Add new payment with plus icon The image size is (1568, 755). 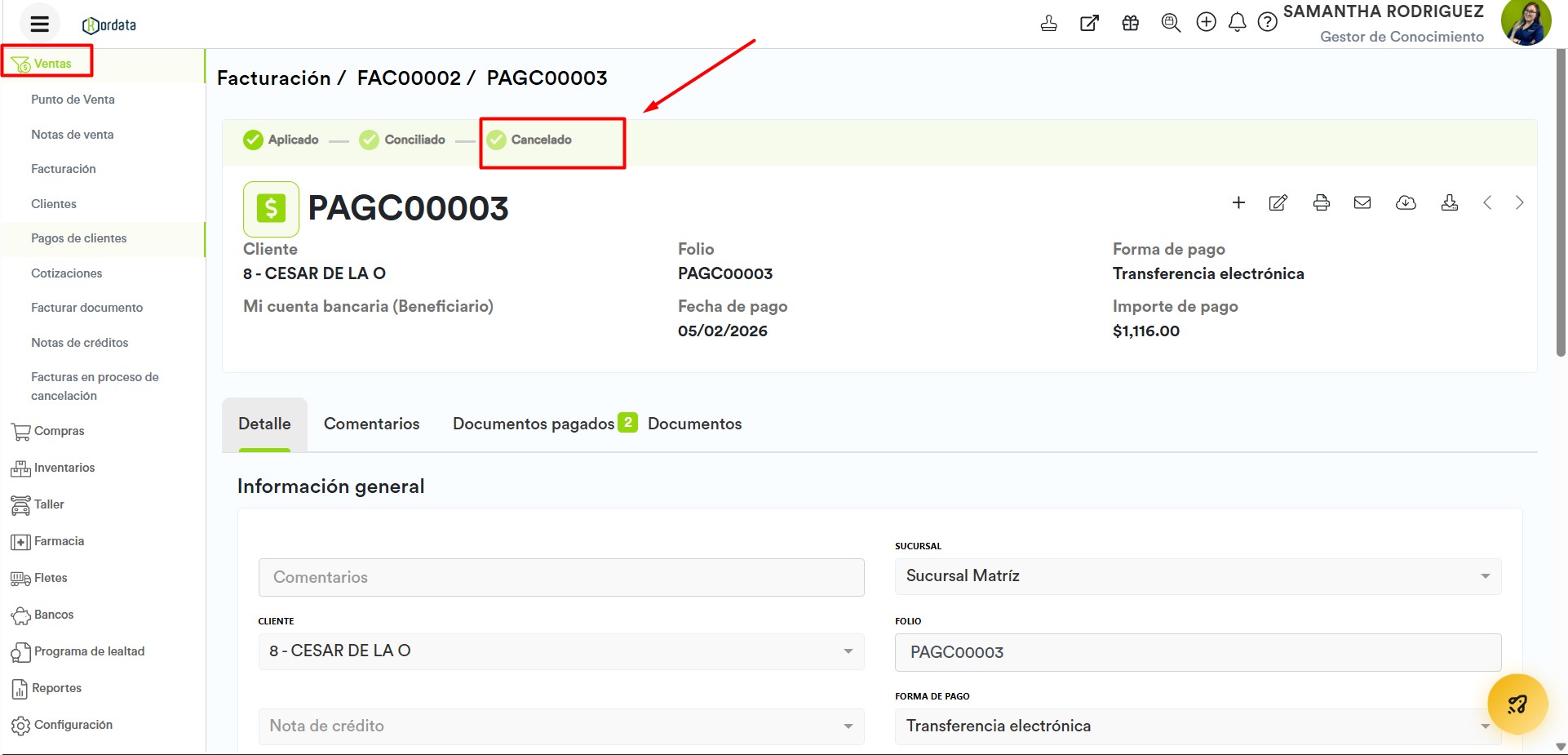[x=1238, y=202]
